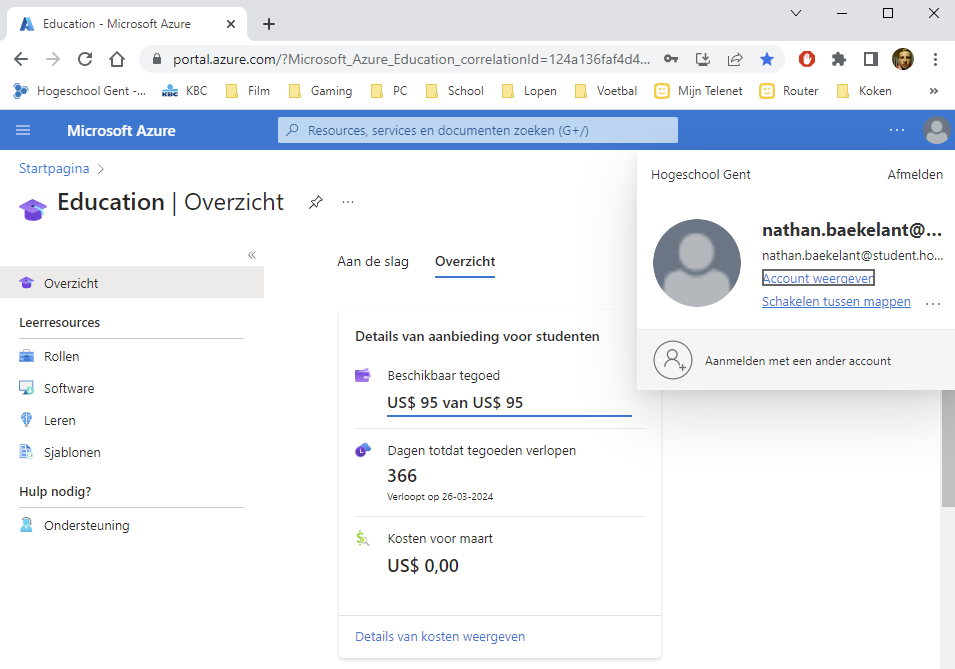Open the tab search dropdown arrow
Viewport: 955px width, 669px height.
coord(795,13)
